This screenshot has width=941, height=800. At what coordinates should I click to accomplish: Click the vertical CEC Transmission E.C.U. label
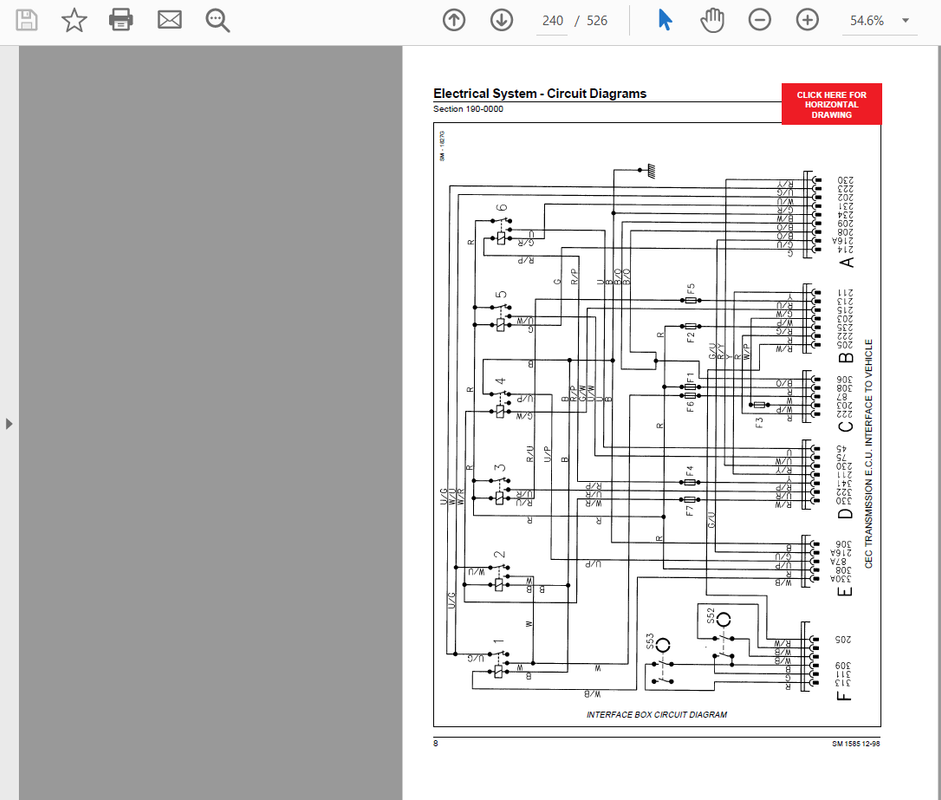point(868,453)
